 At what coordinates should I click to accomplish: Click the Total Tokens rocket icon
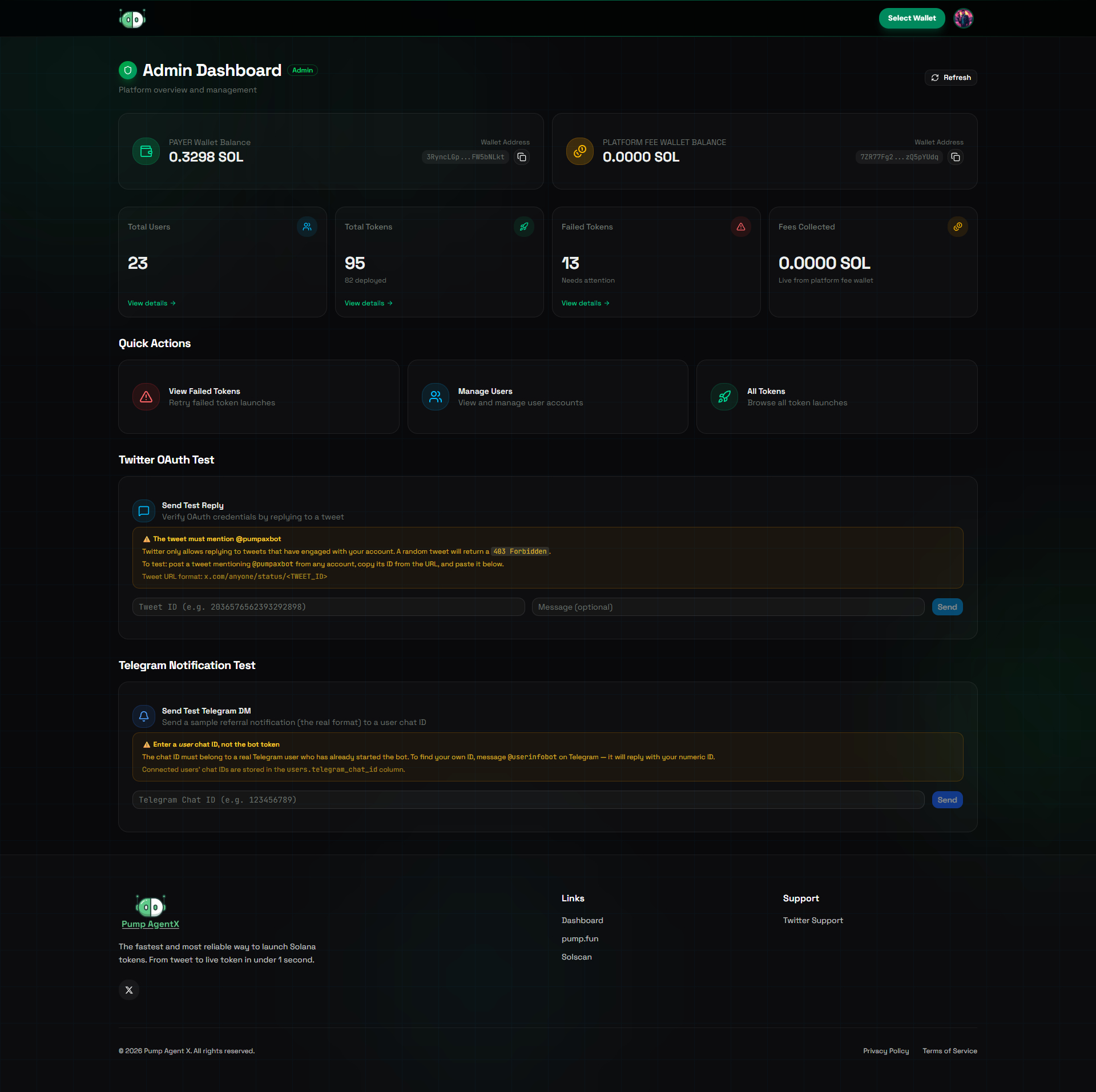pyautogui.click(x=524, y=227)
